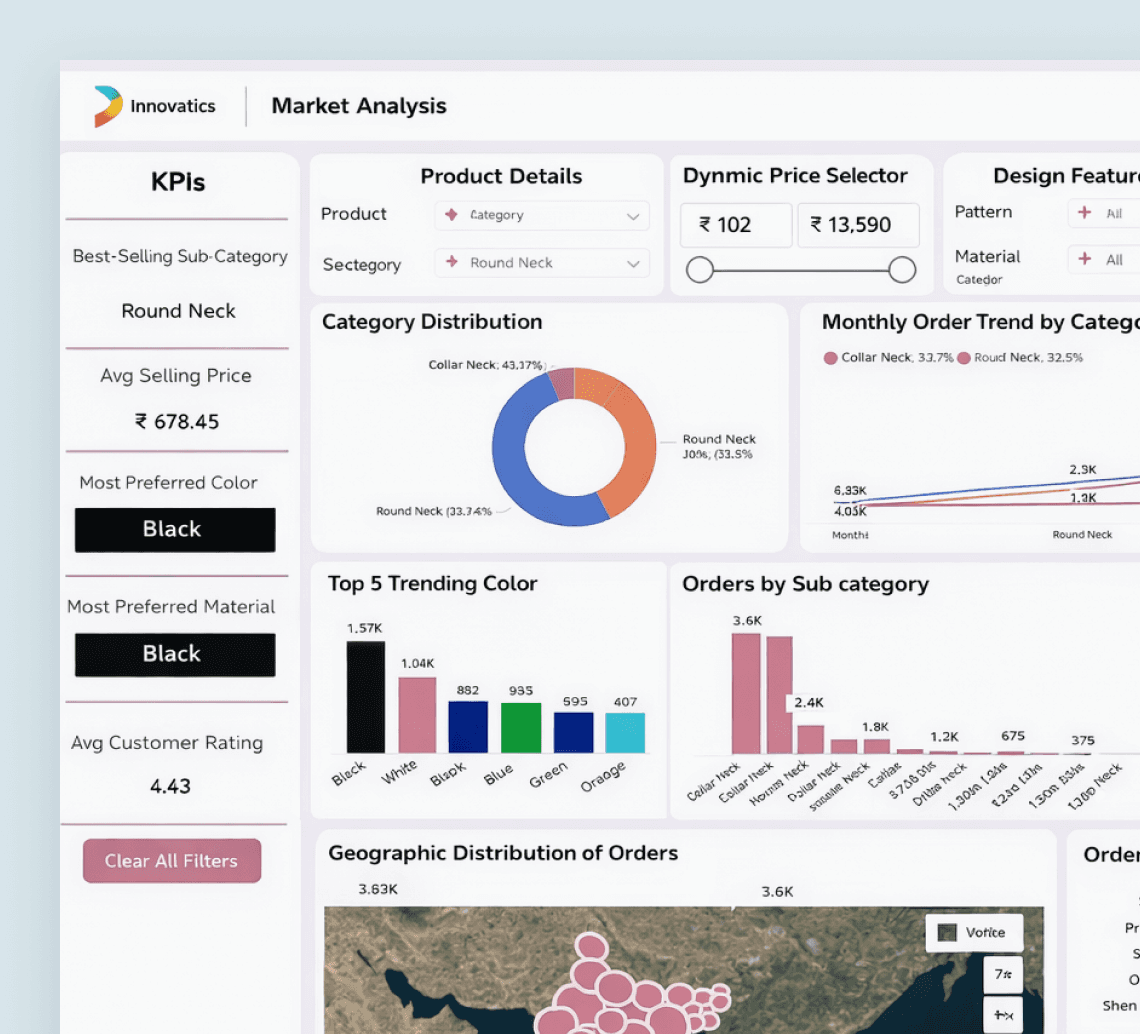This screenshot has width=1140, height=1034.
Task: Click the 'Round Neck' best-selling value
Action: pyautogui.click(x=178, y=311)
